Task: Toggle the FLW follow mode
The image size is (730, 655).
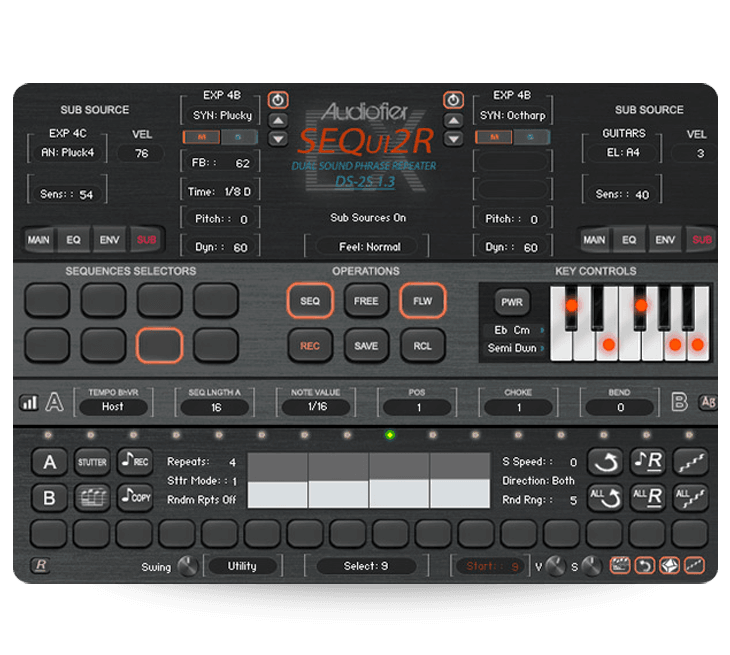Action: 423,301
